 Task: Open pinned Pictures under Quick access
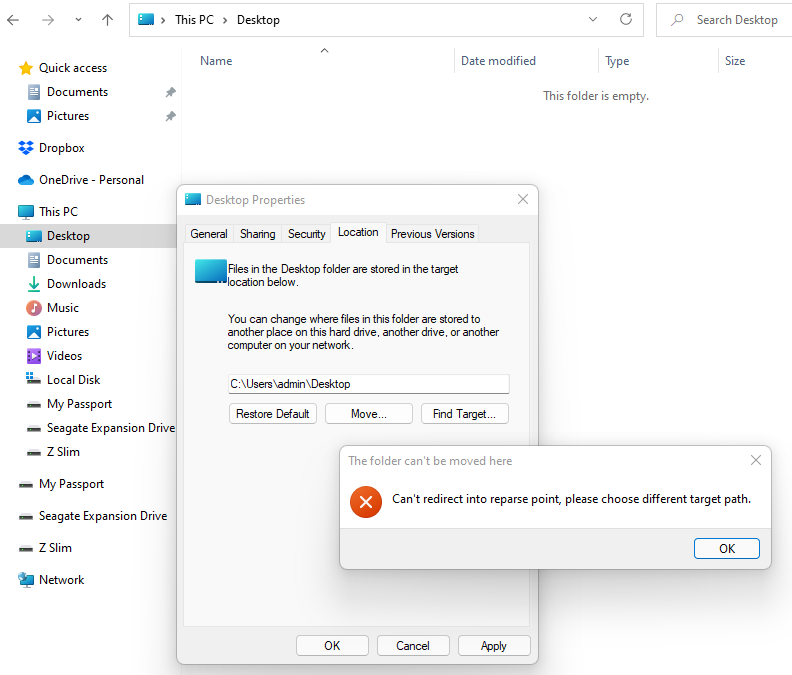pos(68,116)
